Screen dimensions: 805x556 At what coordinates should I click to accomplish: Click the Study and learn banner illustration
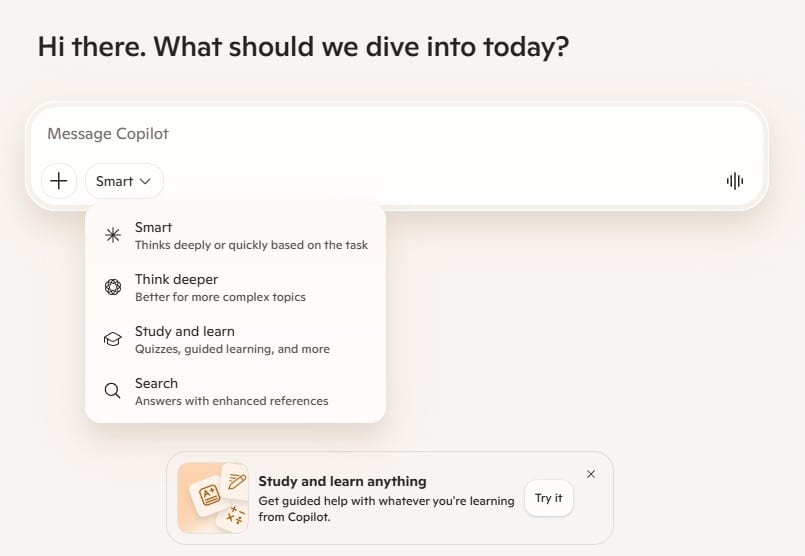click(213, 498)
